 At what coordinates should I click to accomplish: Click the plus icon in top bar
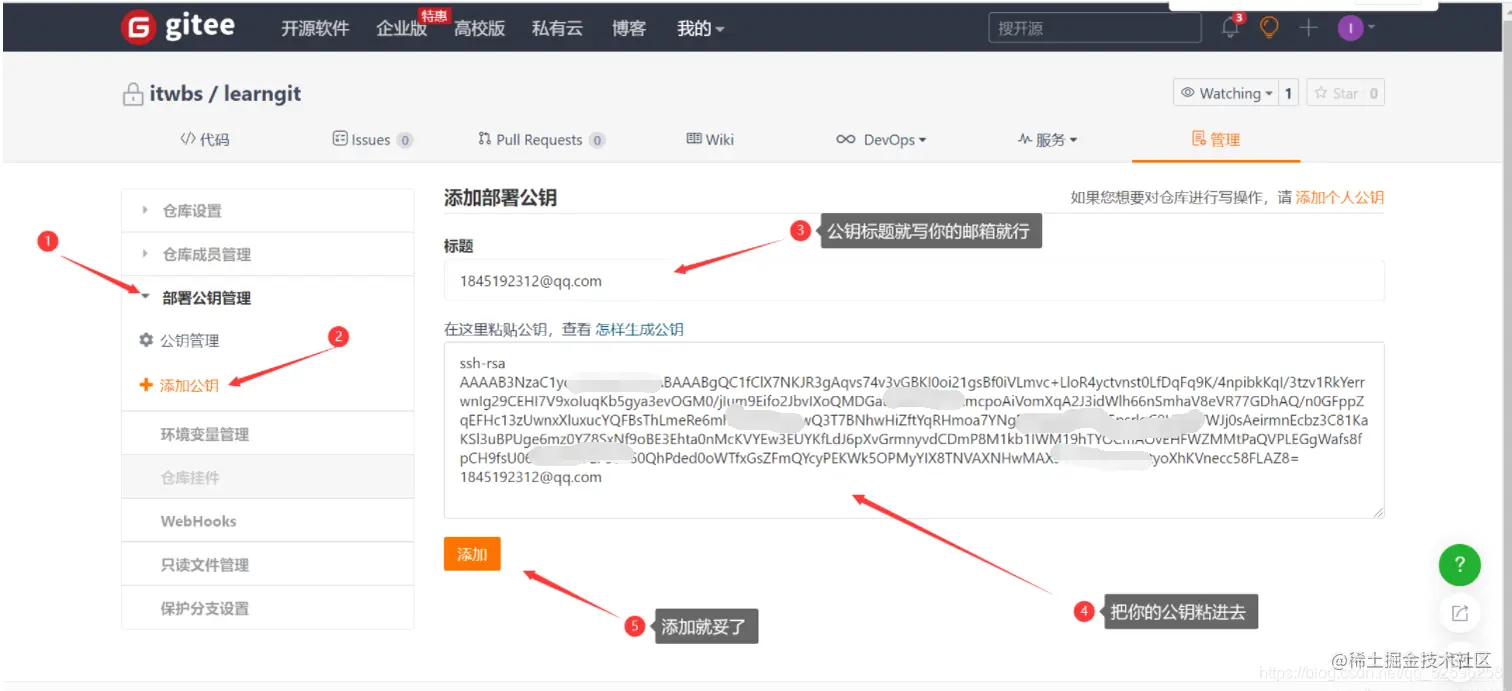point(1308,28)
